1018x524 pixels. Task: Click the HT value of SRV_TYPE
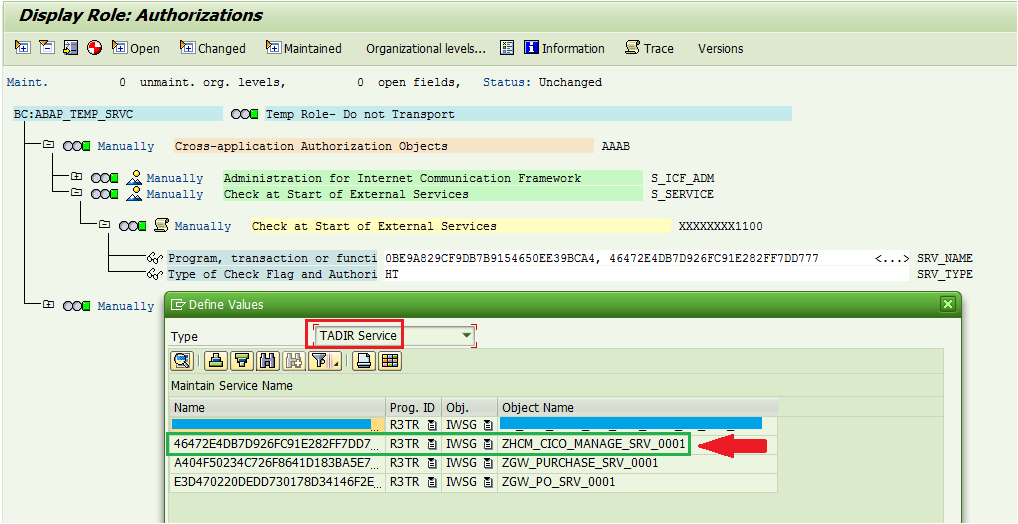coord(391,274)
